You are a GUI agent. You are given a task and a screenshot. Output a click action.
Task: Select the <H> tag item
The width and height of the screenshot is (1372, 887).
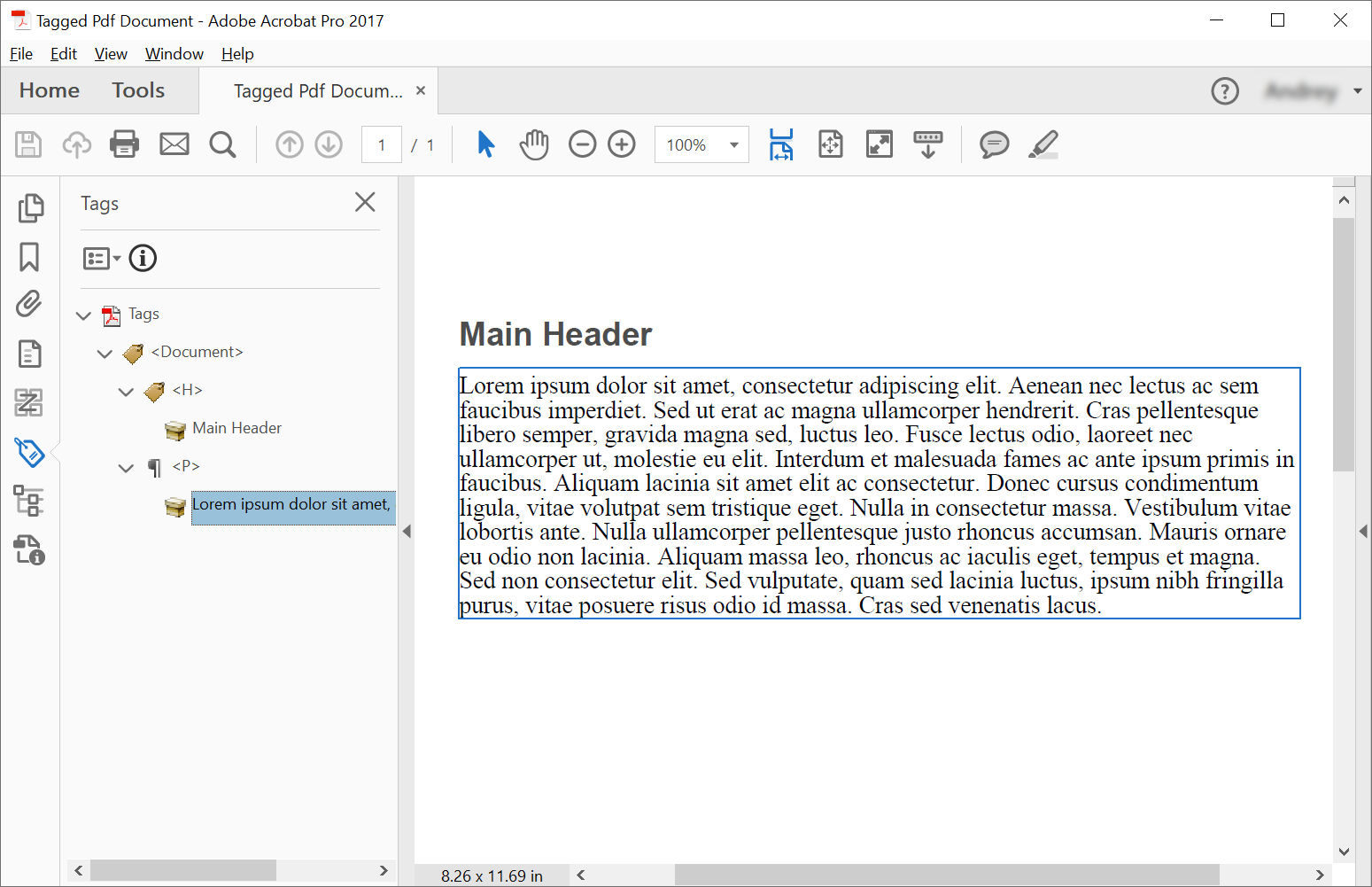(x=187, y=390)
